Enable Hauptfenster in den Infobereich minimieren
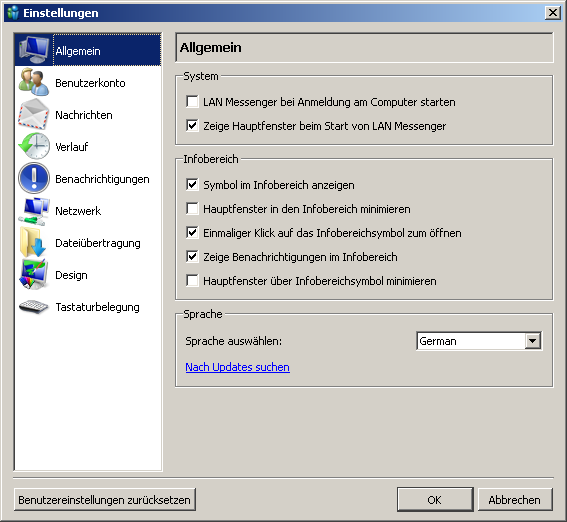This screenshot has width=567, height=522. (x=192, y=209)
